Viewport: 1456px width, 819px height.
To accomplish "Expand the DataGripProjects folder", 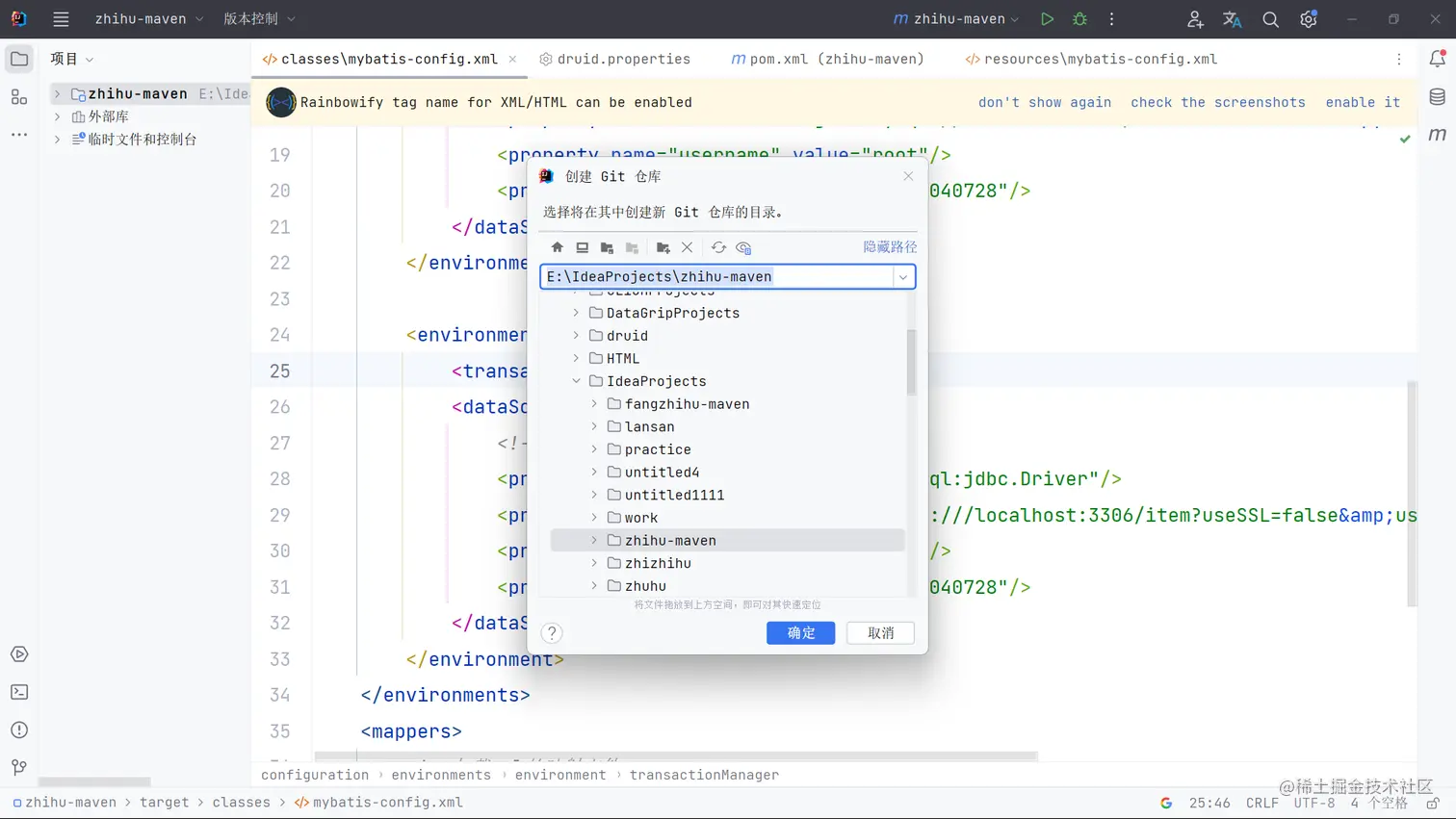I will click(576, 313).
